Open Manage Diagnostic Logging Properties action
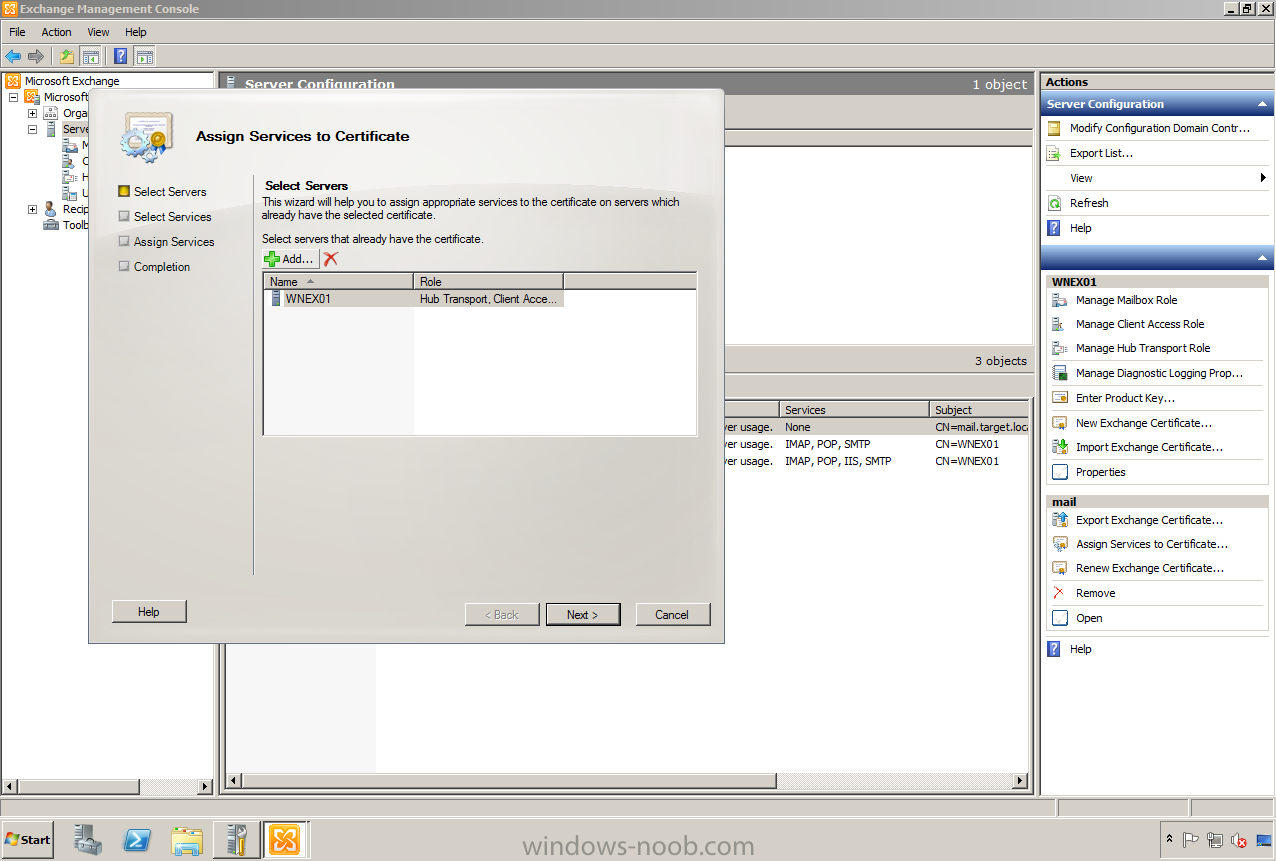 (1159, 373)
